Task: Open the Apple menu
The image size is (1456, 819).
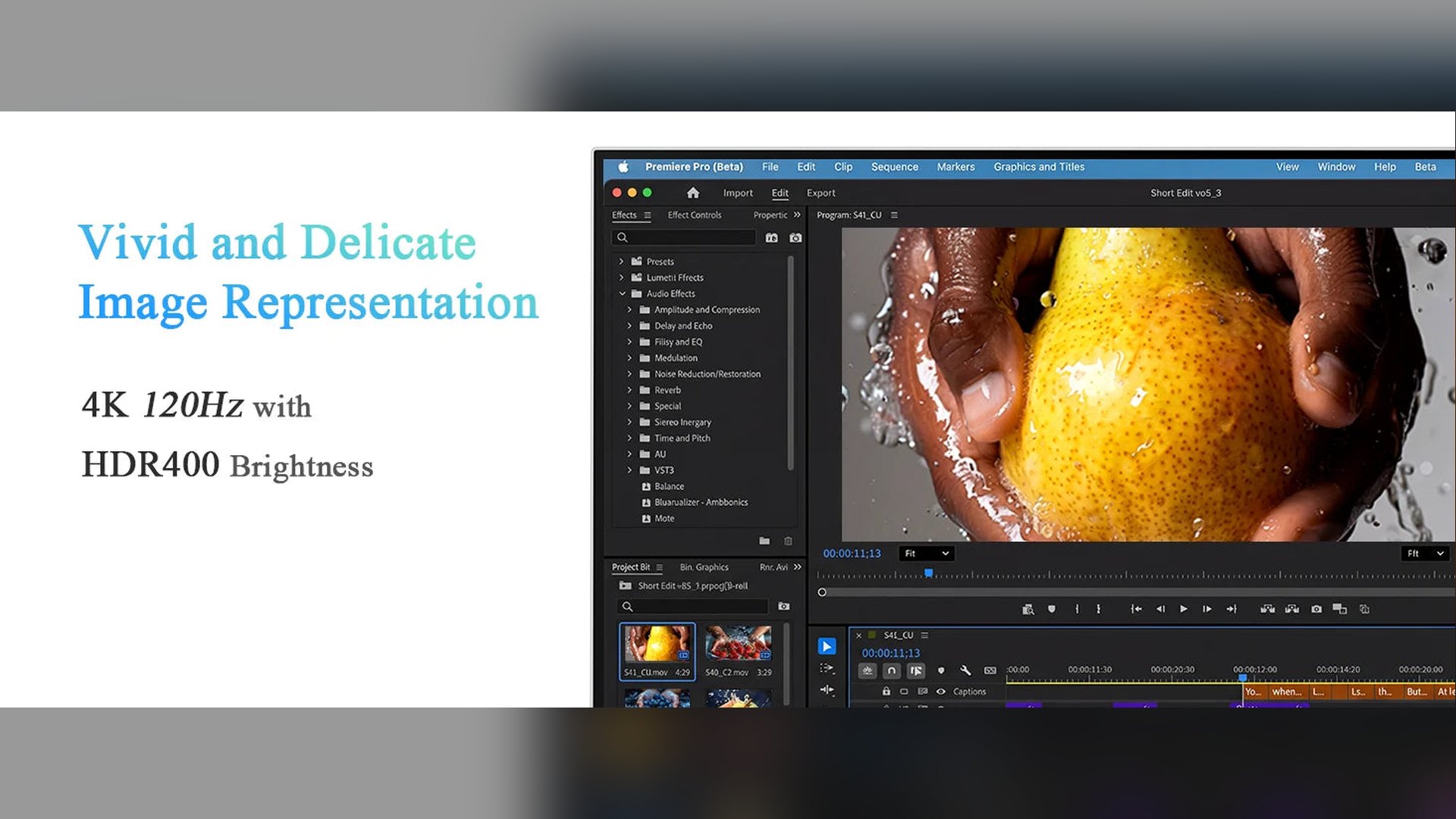Action: [x=623, y=167]
